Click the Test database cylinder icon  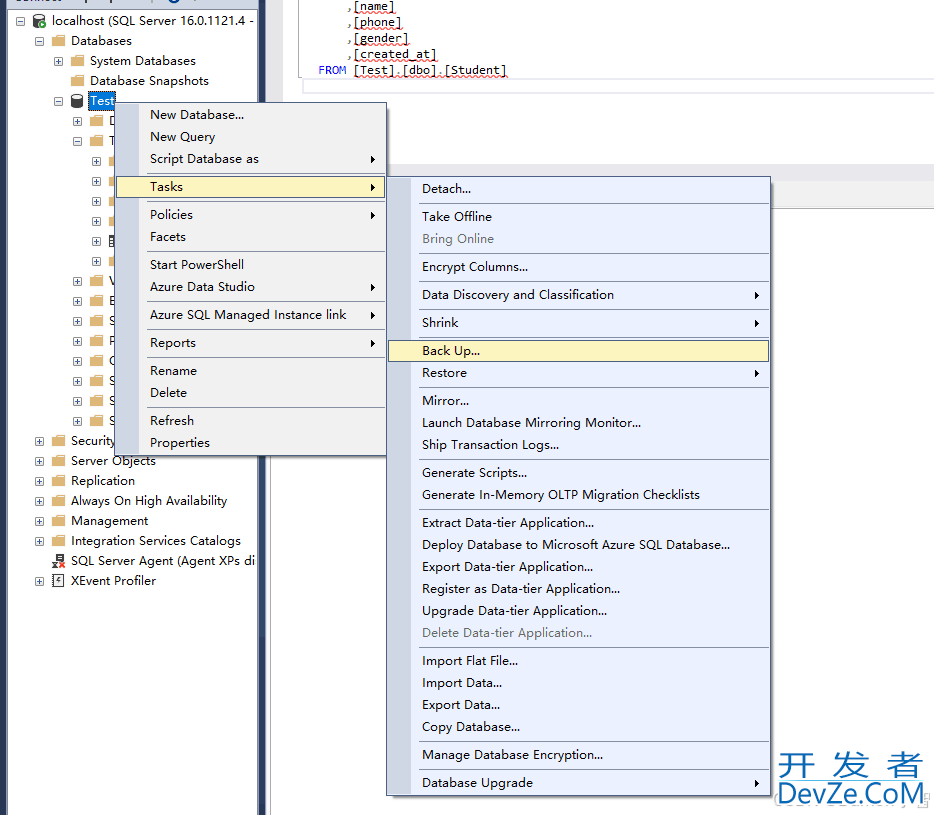coord(77,101)
